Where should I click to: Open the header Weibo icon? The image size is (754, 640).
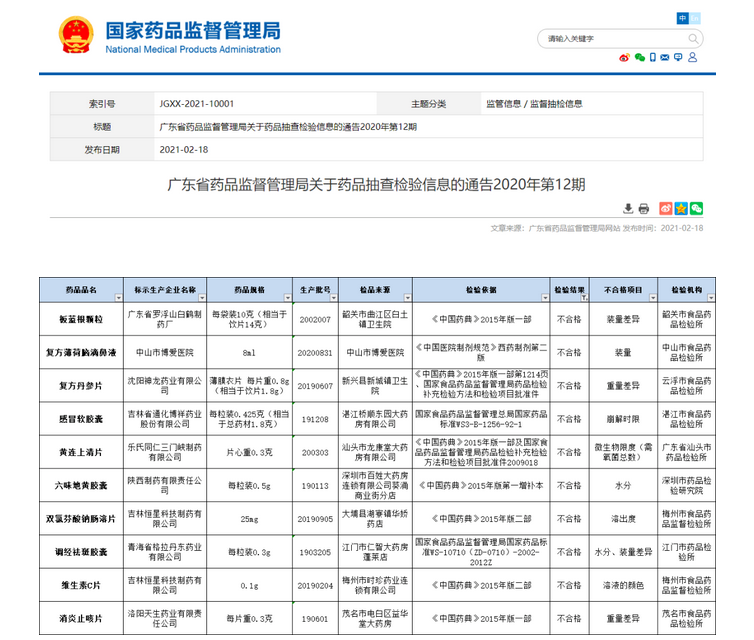click(x=625, y=58)
